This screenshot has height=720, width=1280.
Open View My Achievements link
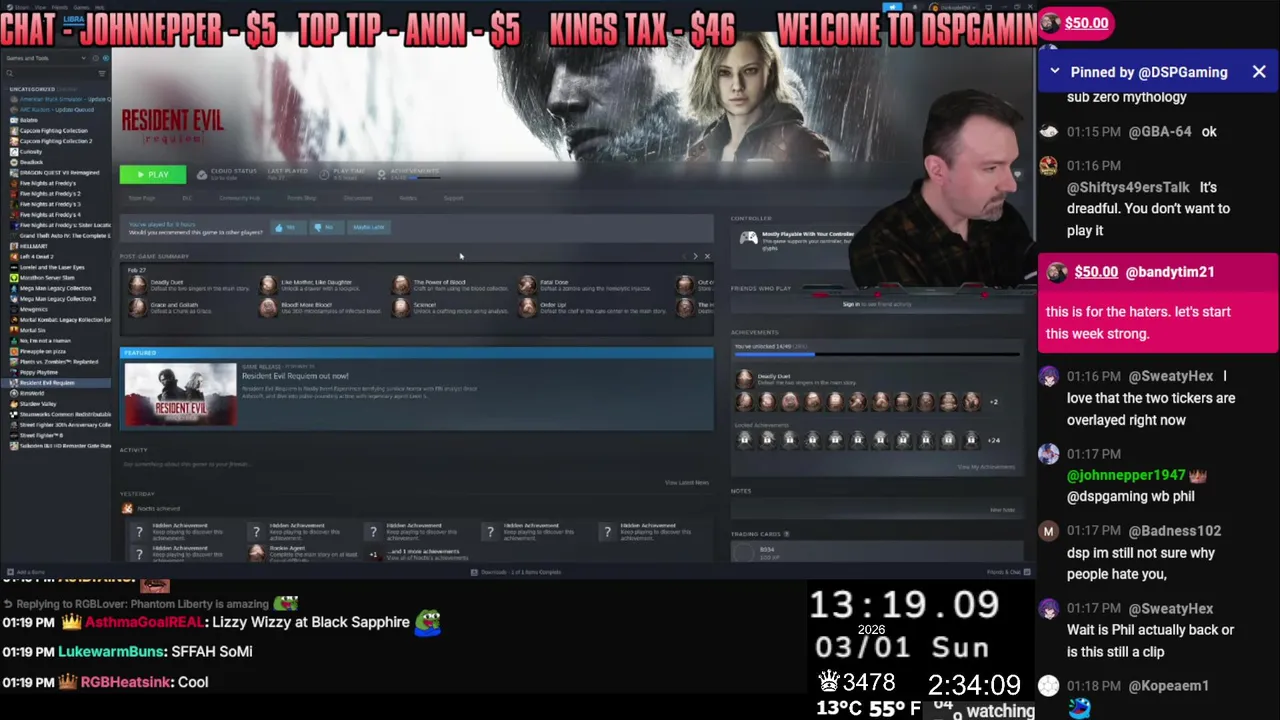click(x=986, y=467)
